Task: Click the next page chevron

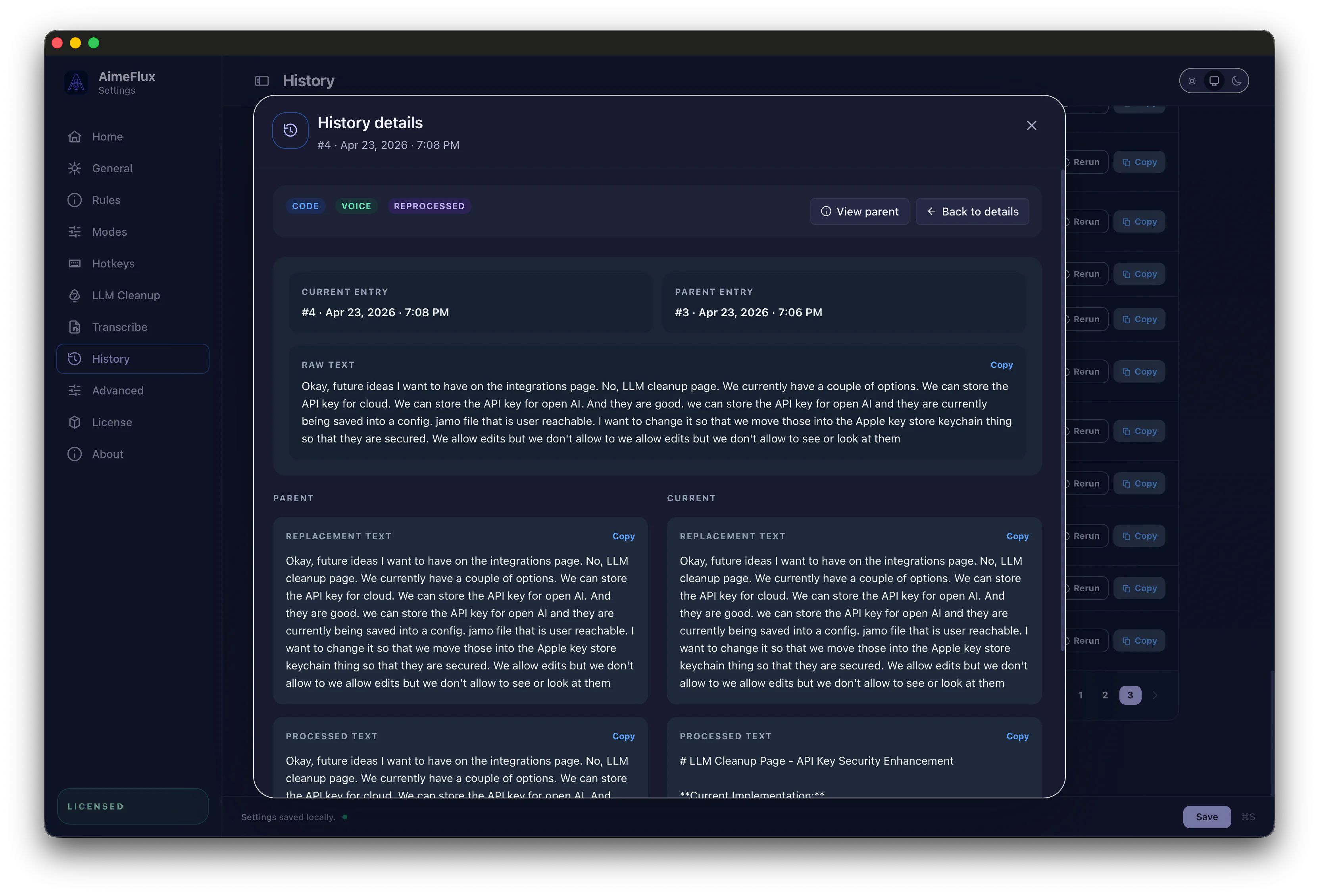Action: [1155, 695]
